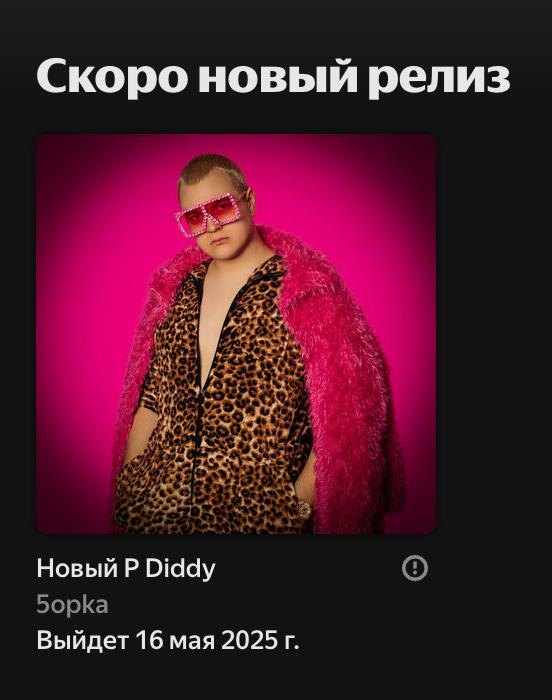Image resolution: width=552 pixels, height=700 pixels.
Task: Click the word релиз in the heading
Action: point(439,77)
